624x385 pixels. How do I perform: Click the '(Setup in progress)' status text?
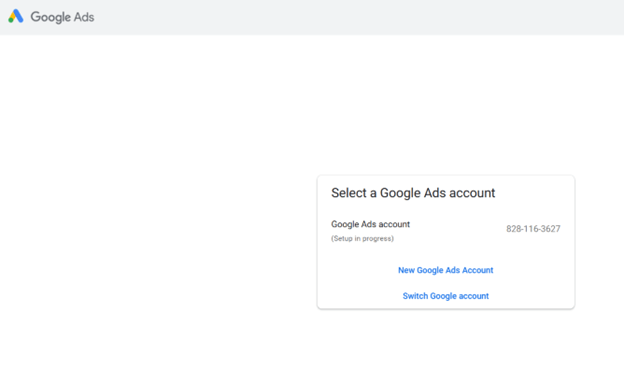(362, 238)
